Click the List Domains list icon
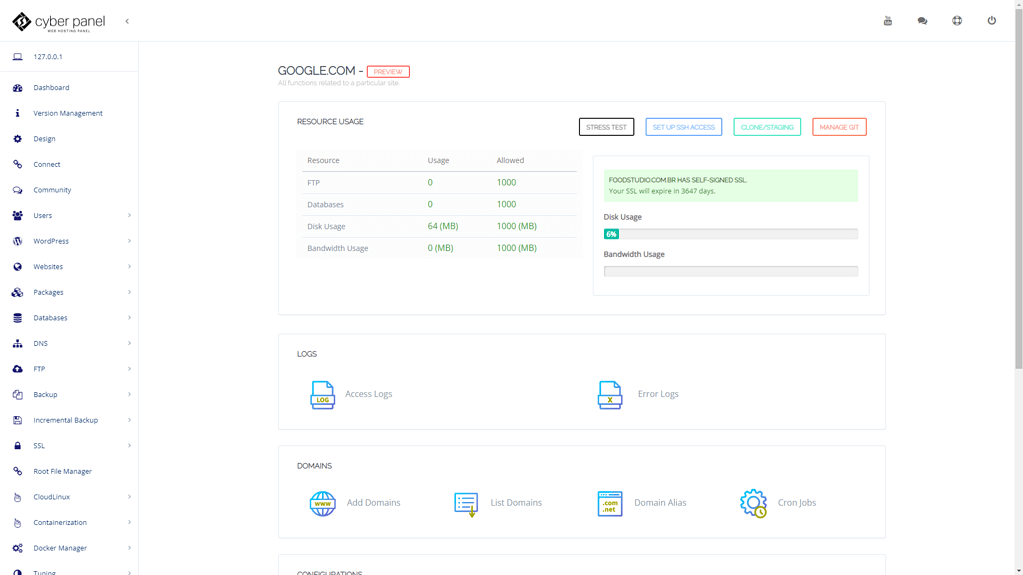Screen dimensions: 1023x575 coord(466,505)
